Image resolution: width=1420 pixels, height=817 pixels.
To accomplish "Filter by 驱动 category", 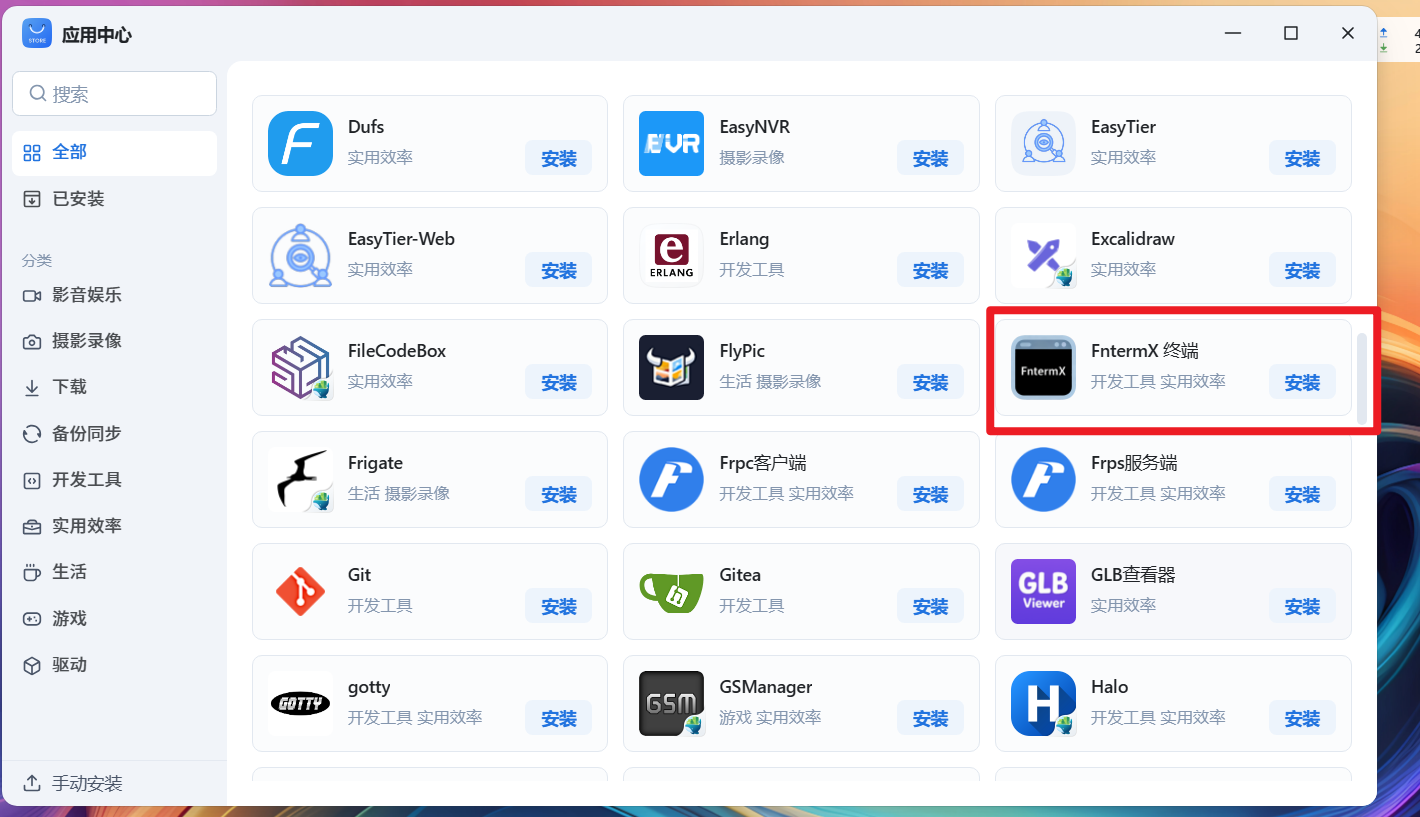I will point(114,665).
